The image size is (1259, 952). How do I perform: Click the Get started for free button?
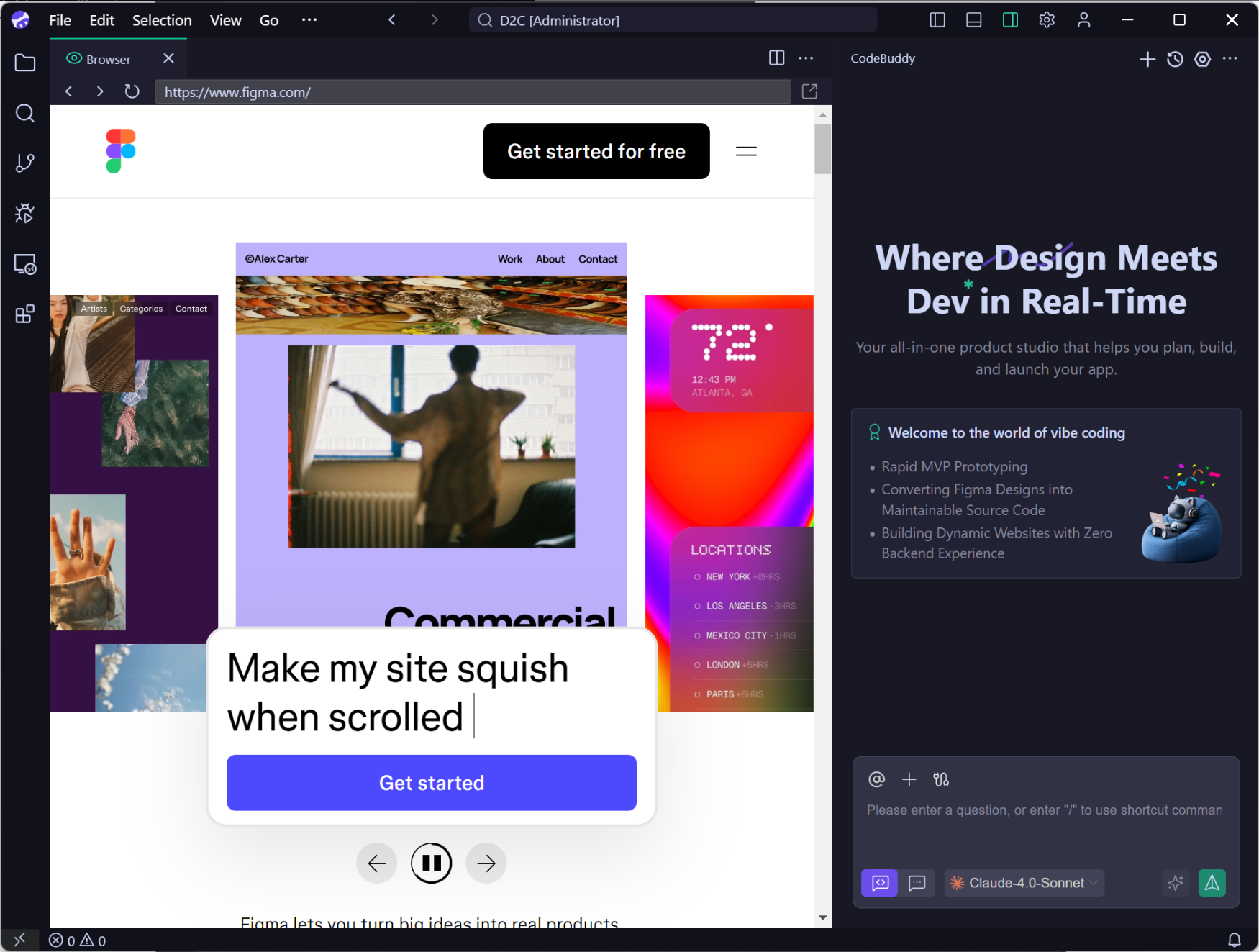coord(596,151)
